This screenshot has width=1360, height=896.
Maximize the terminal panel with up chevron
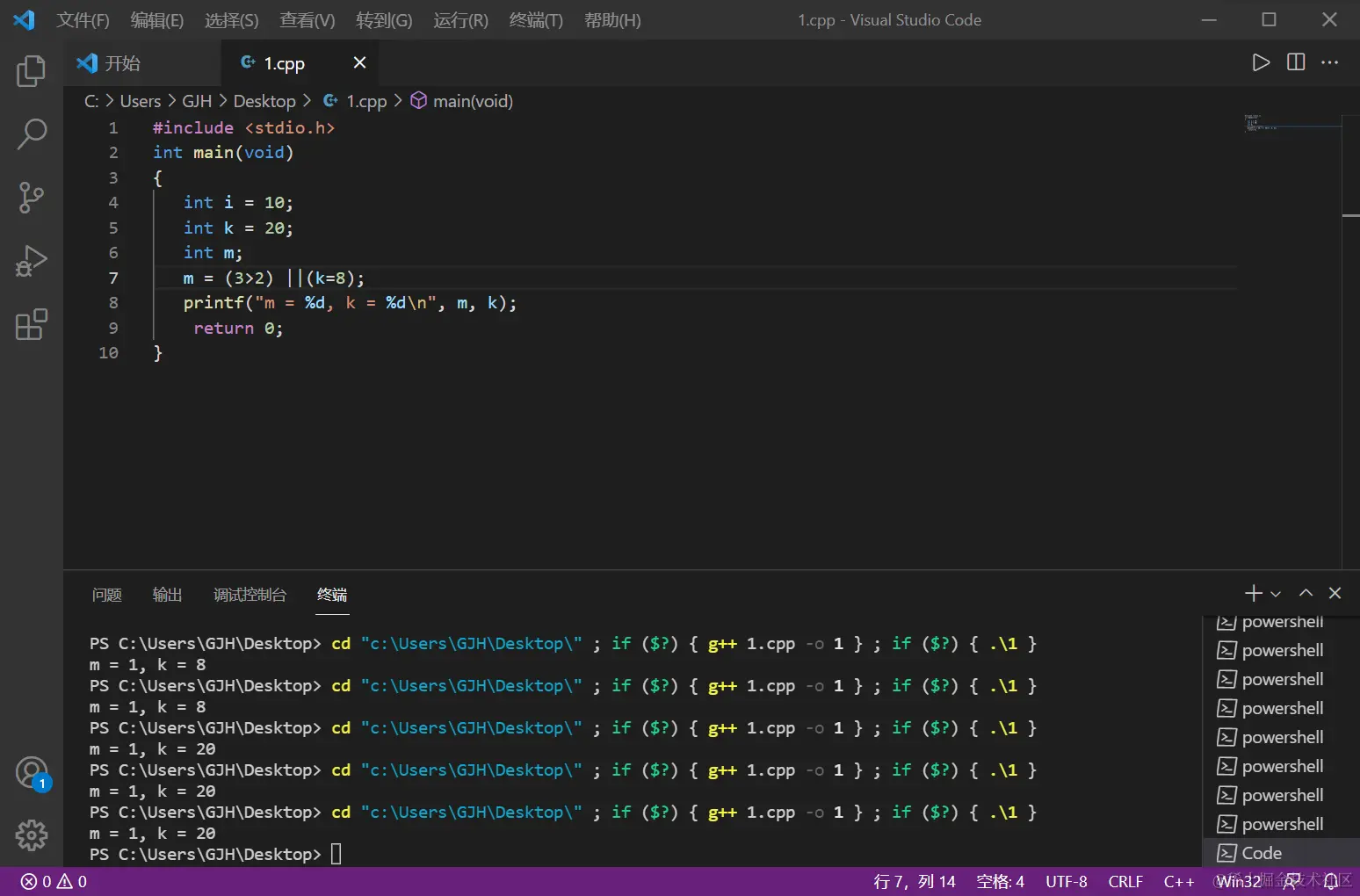point(1306,593)
